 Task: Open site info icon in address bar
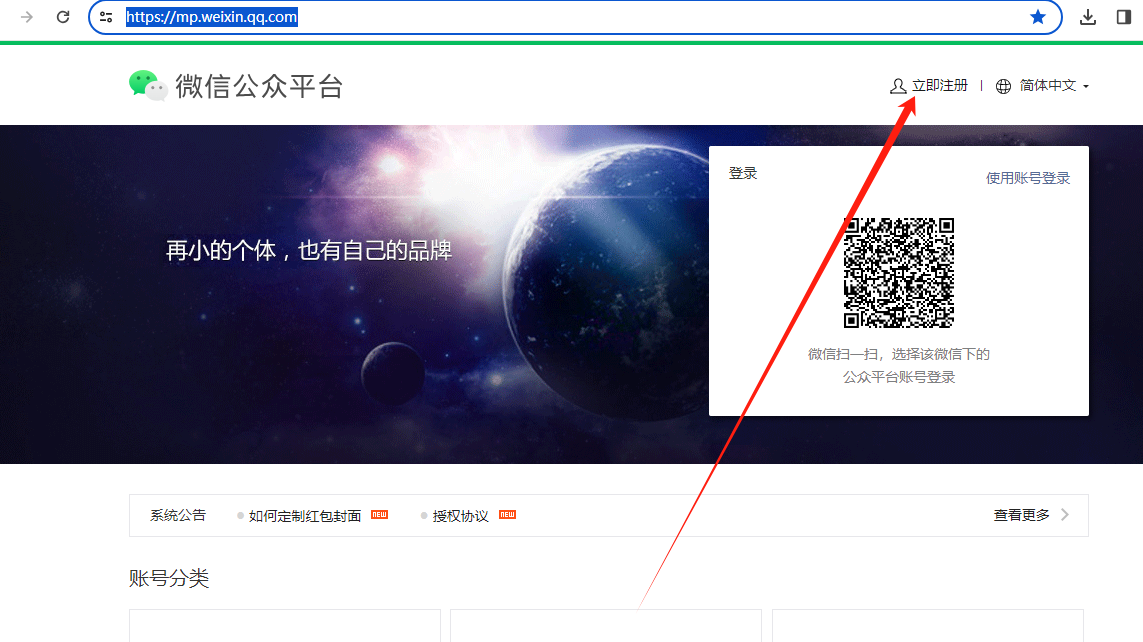[x=106, y=17]
